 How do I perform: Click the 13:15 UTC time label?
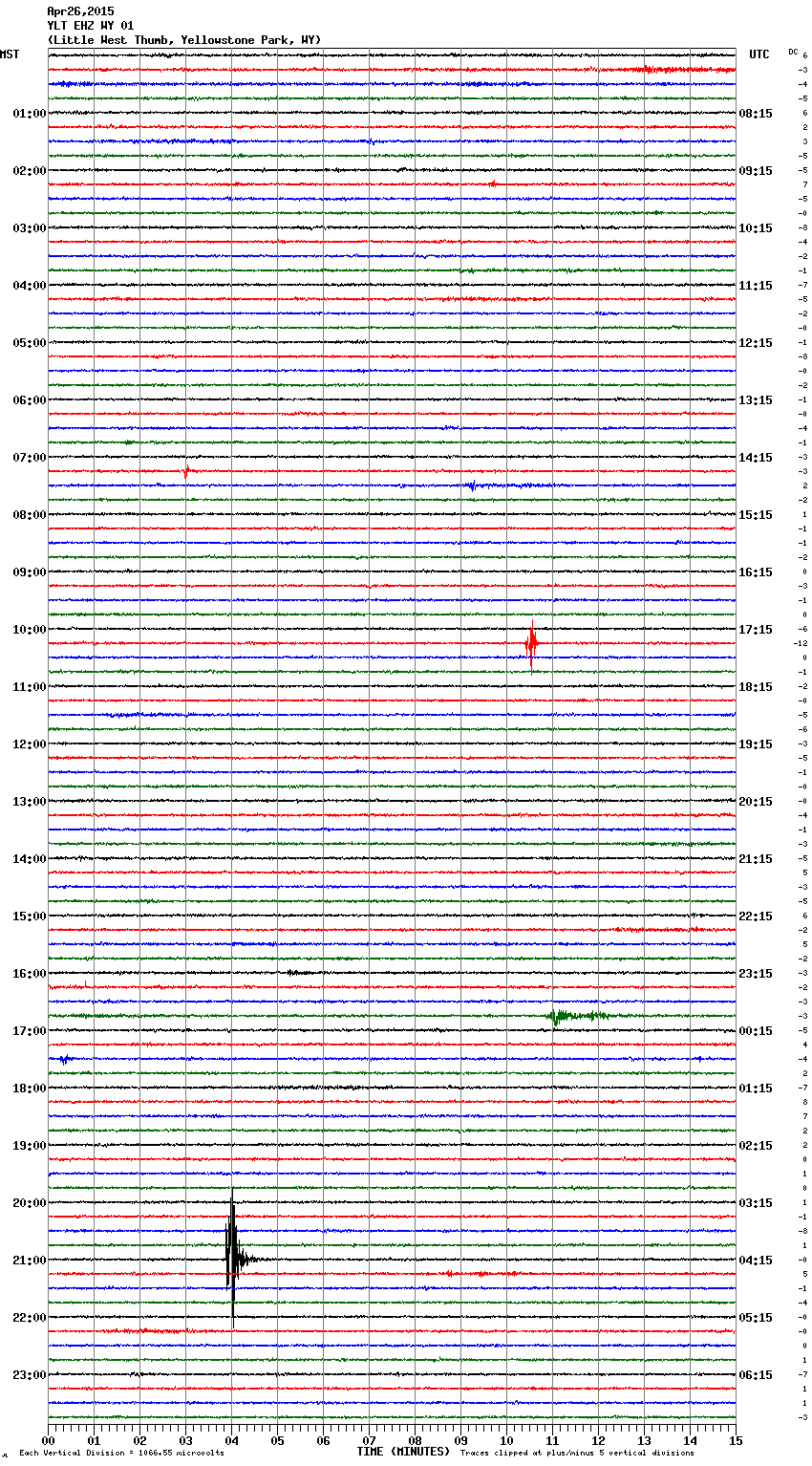(x=756, y=400)
